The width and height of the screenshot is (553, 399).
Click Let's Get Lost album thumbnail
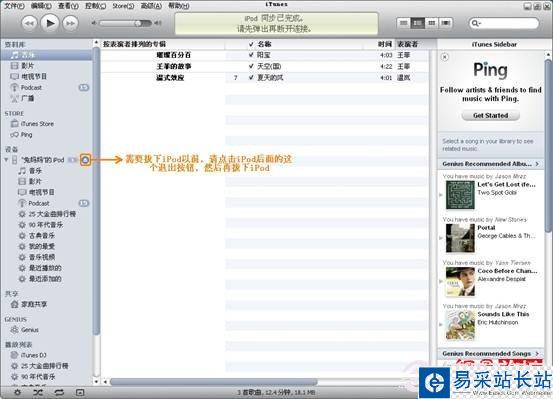[460, 195]
